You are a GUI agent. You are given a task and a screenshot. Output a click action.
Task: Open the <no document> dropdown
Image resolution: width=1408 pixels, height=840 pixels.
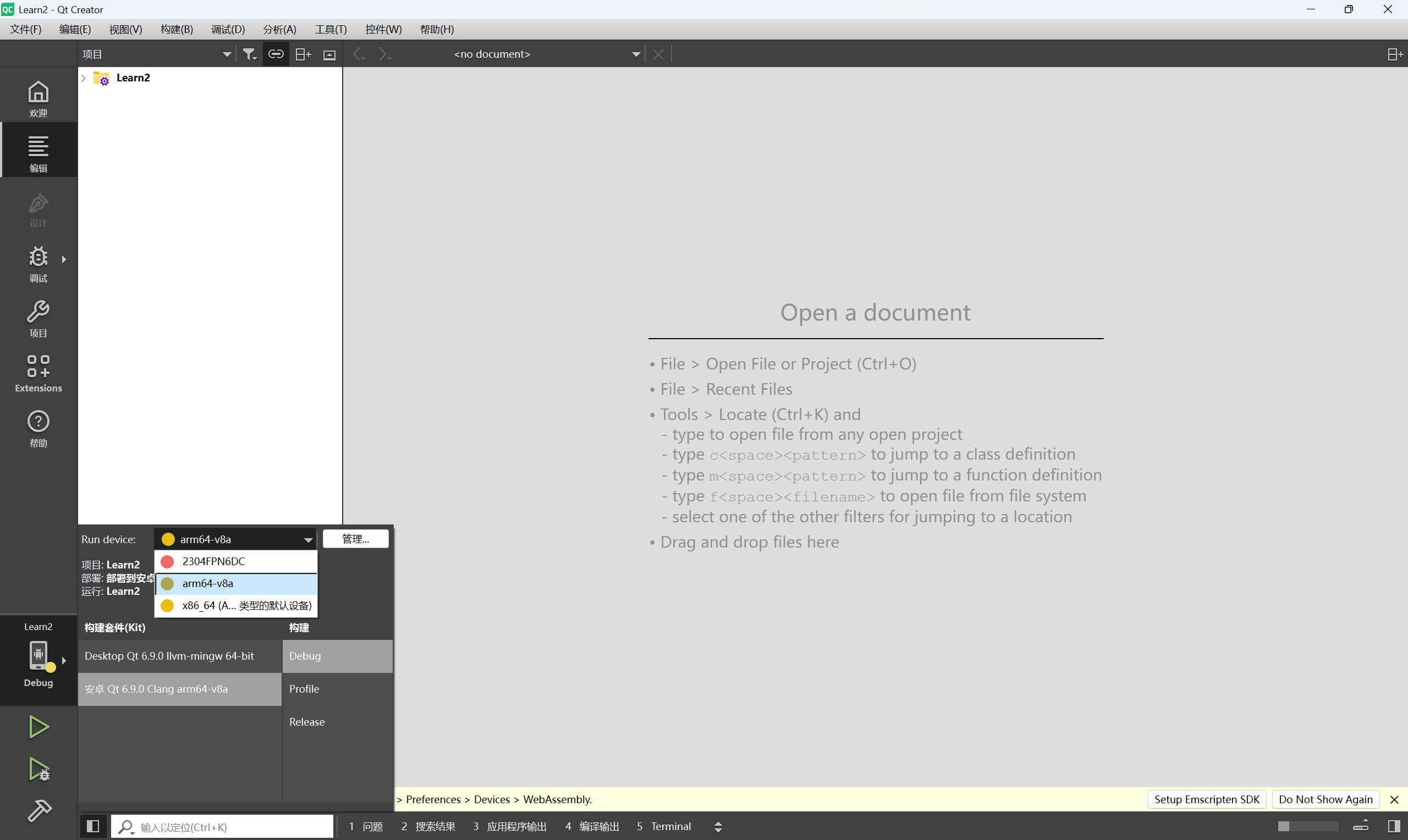click(547, 54)
